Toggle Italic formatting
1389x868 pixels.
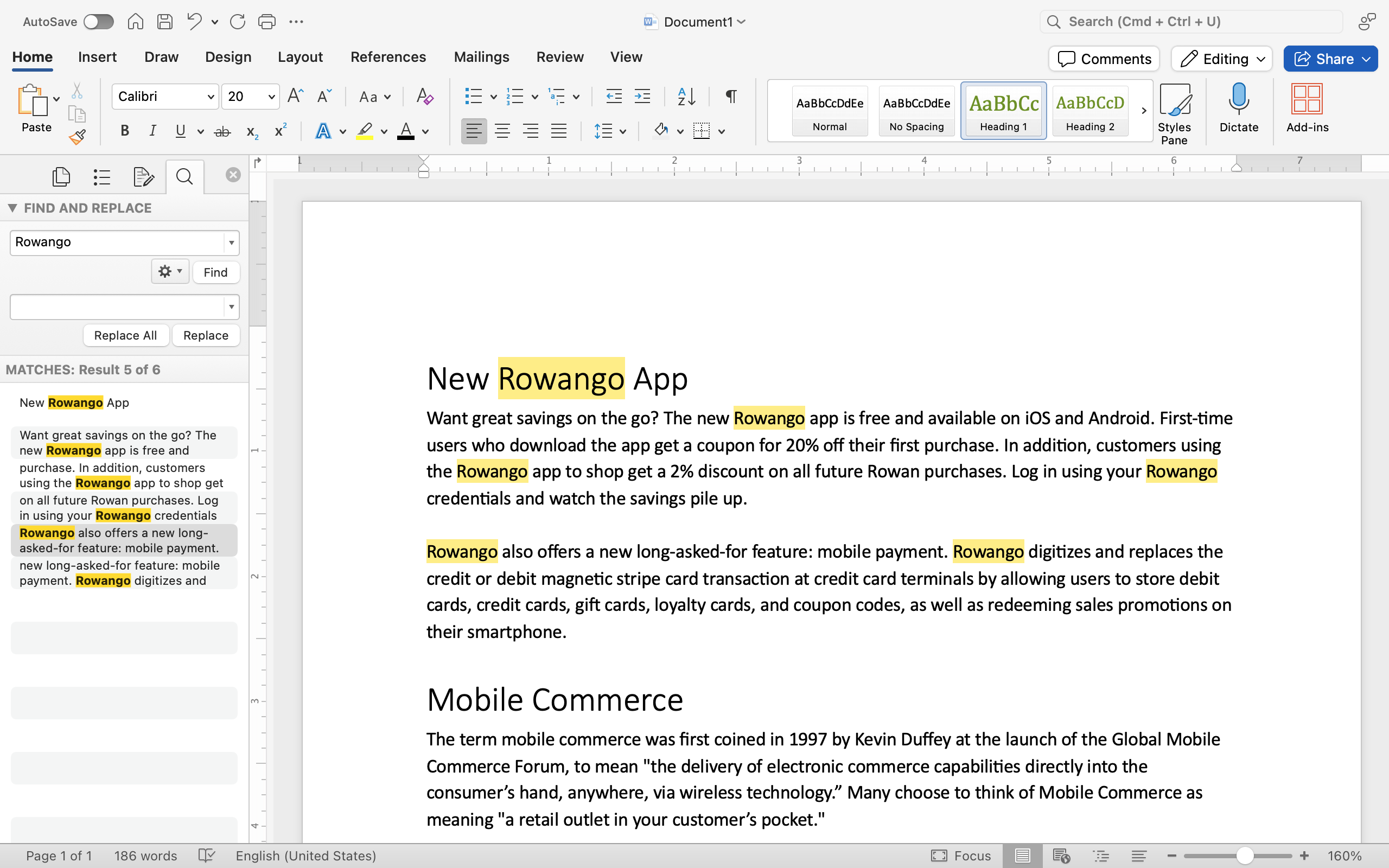pyautogui.click(x=152, y=131)
